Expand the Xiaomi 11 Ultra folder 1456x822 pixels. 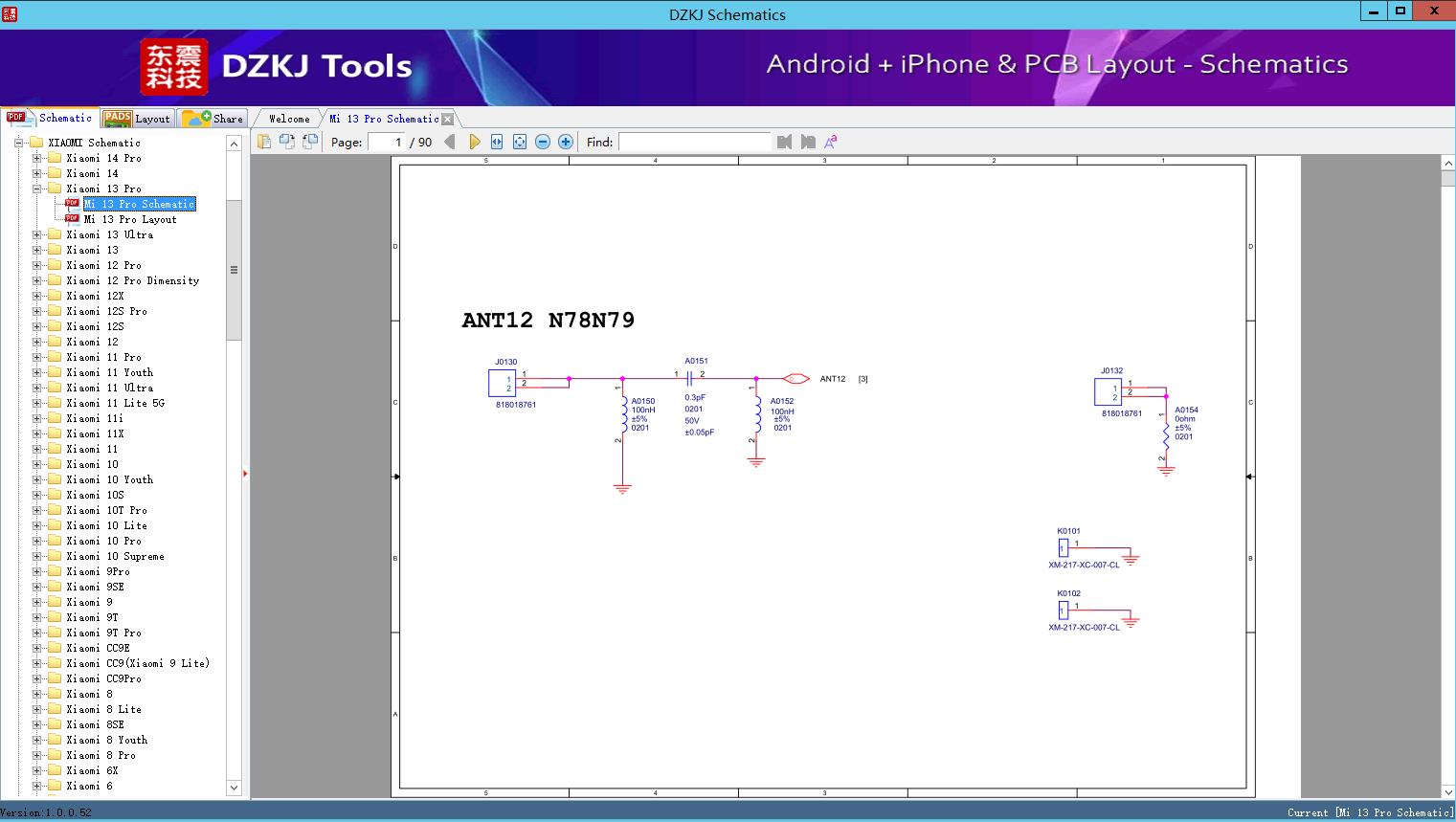coord(36,388)
